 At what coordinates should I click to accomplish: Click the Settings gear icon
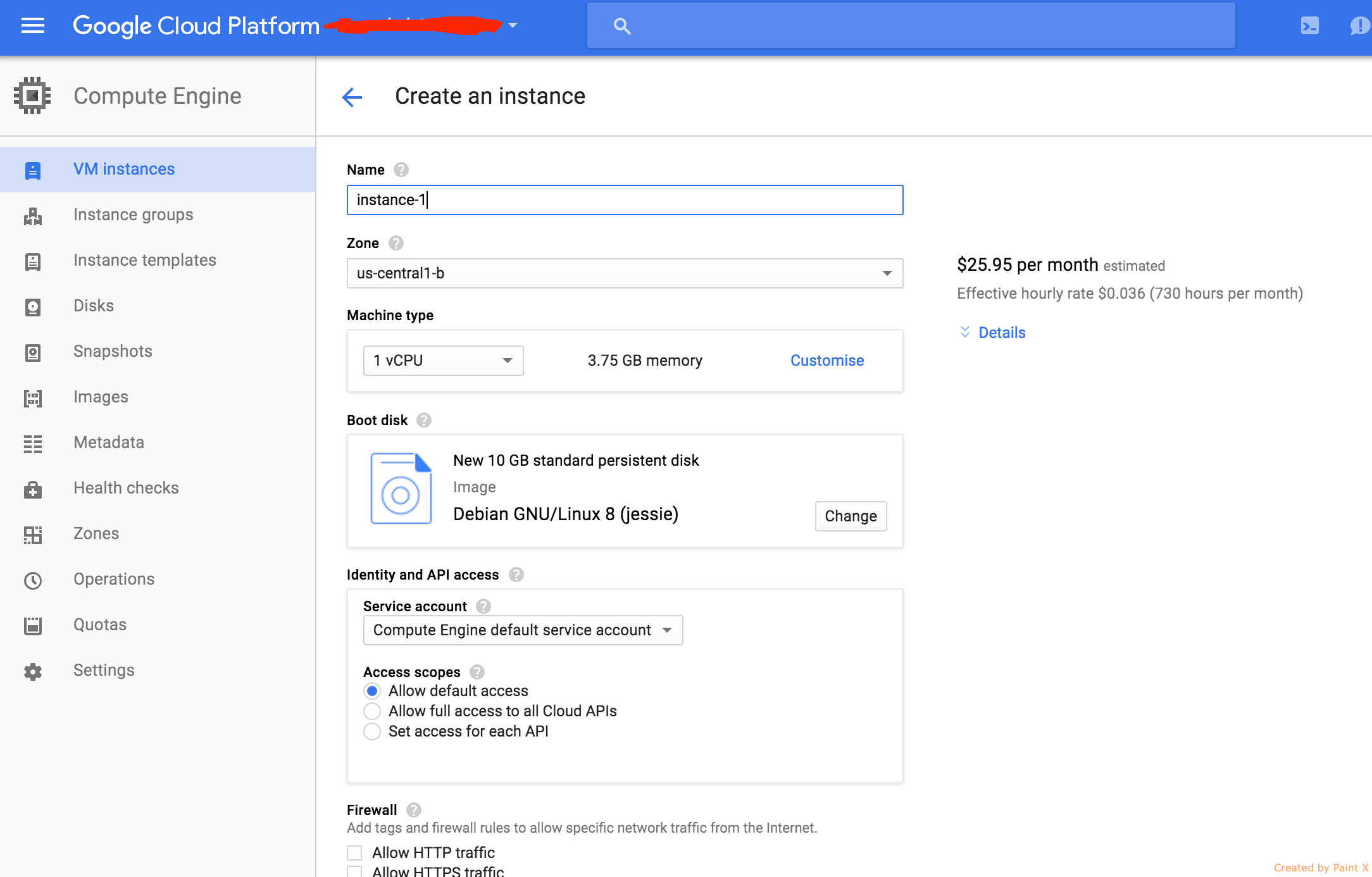tap(33, 671)
